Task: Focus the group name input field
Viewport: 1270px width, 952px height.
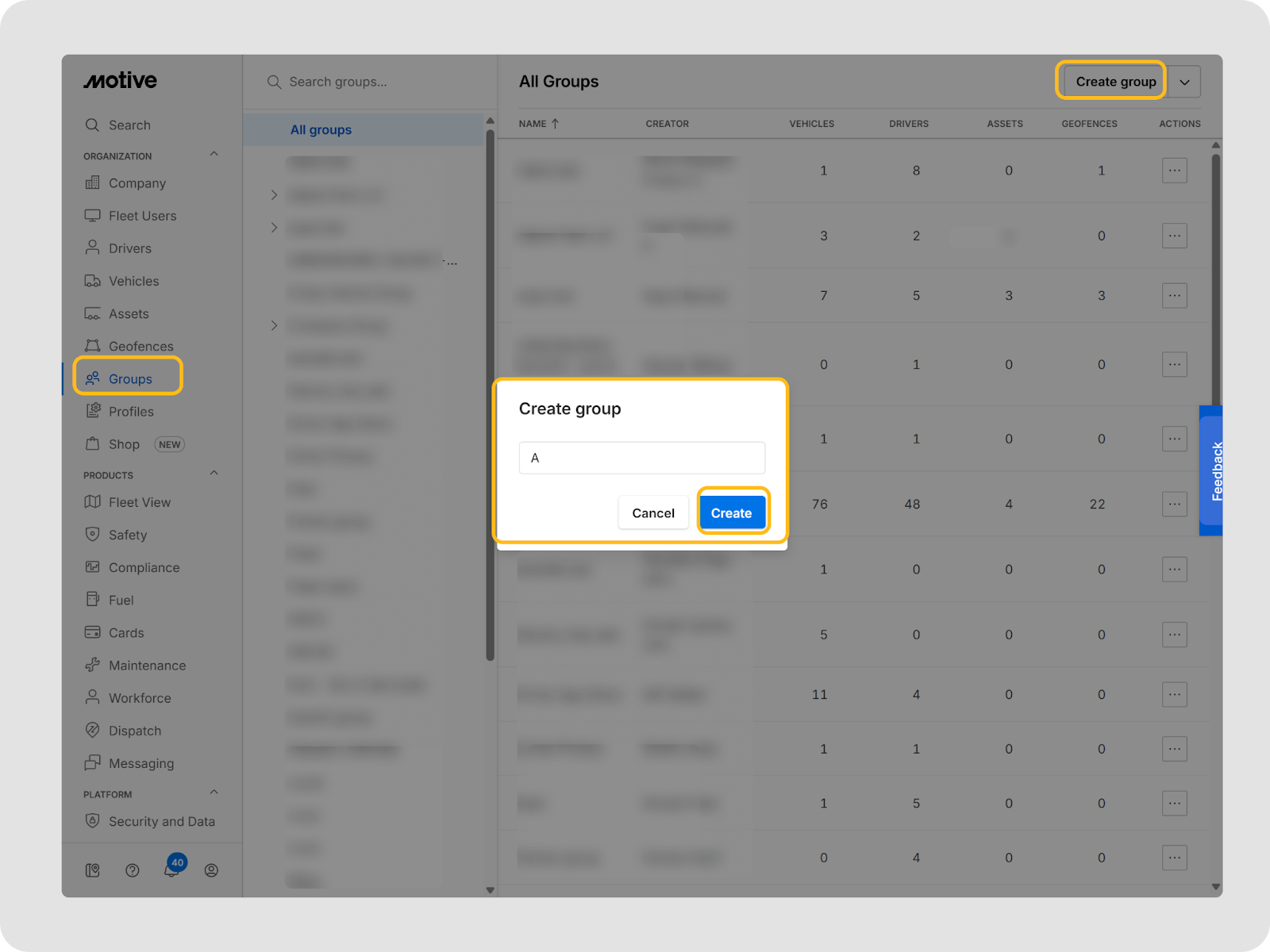Action: tap(642, 458)
